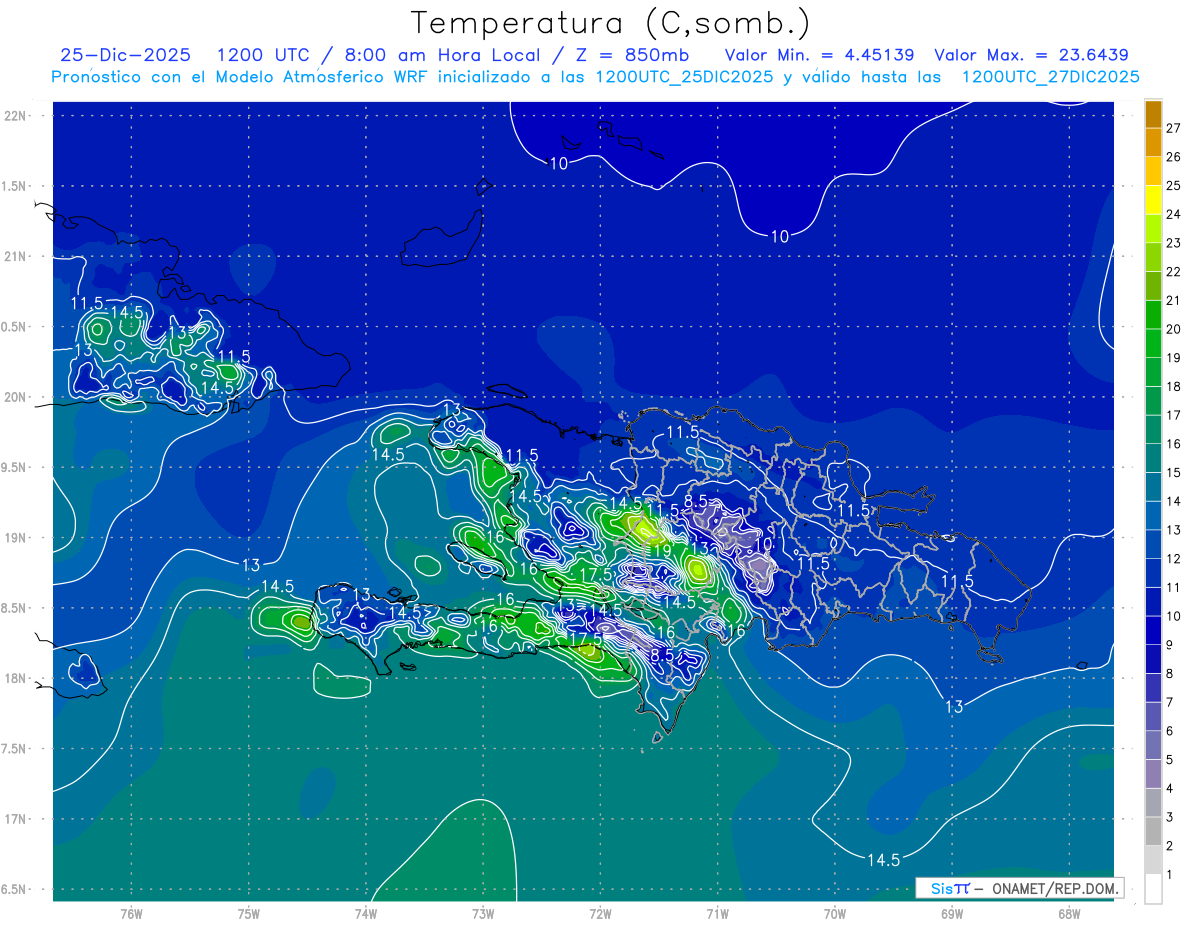Click the title "Temperatura (C,somb.)"
1200x927 pixels.
pyautogui.click(x=610, y=24)
